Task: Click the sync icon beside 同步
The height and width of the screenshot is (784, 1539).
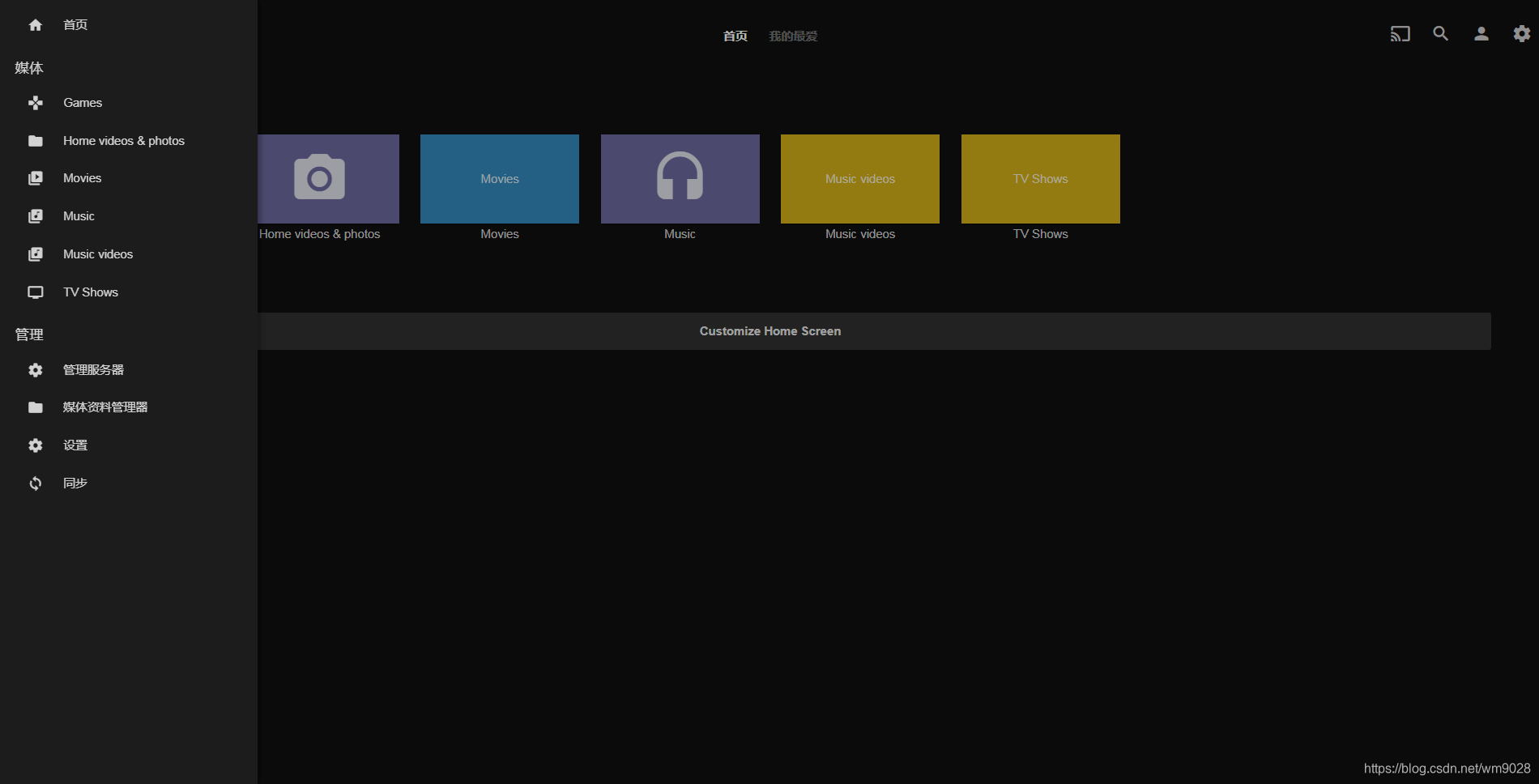Action: pyautogui.click(x=36, y=484)
